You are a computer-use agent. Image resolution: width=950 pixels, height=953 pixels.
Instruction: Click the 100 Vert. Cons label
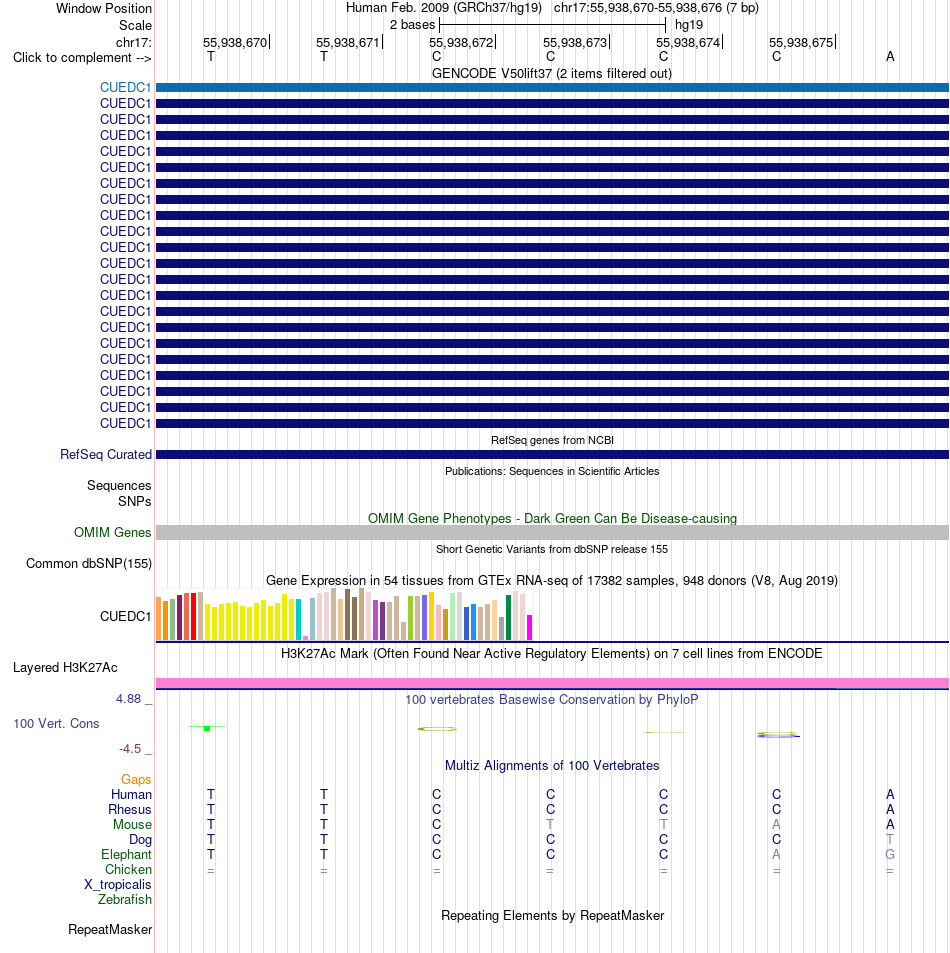tap(56, 723)
